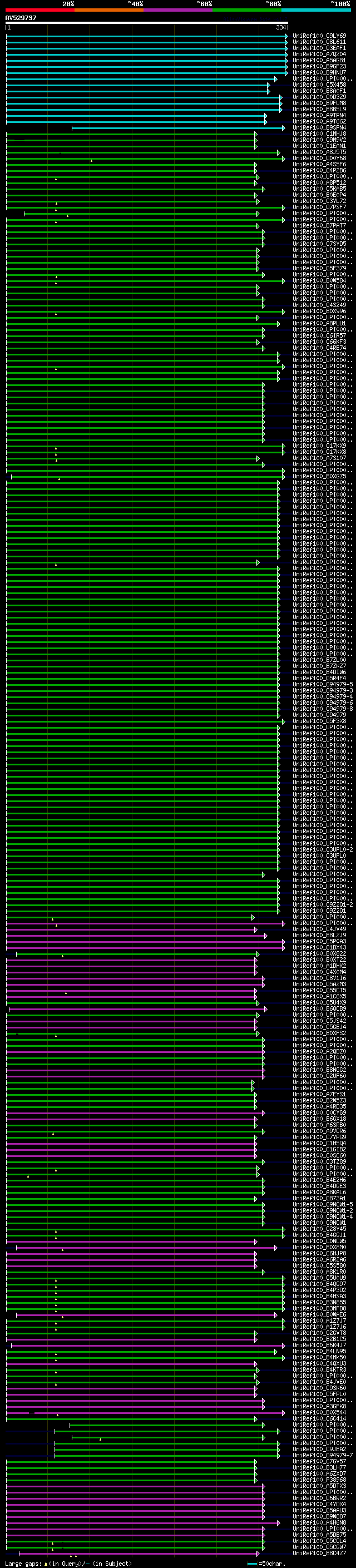356x1568 pixels.
Task: Click UniRef100_A9TPN4 label
Action: (319, 115)
